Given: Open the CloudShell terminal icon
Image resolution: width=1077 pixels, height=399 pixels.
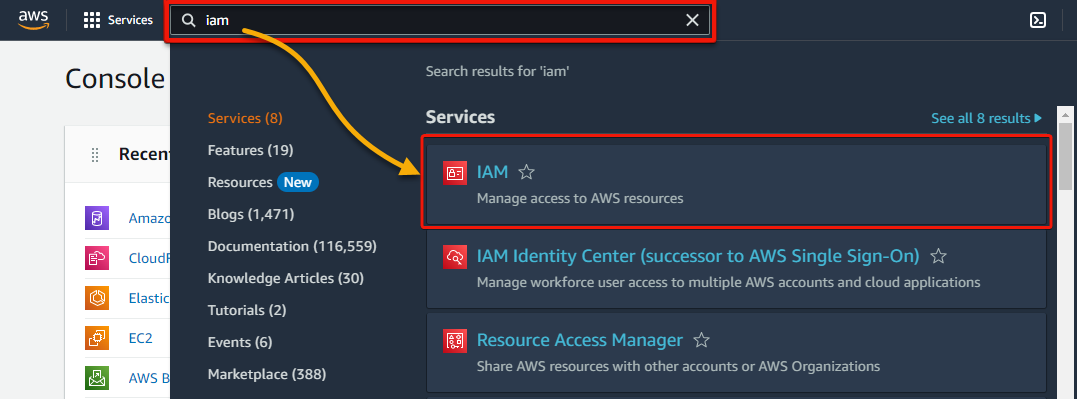Looking at the screenshot, I should (x=1038, y=21).
